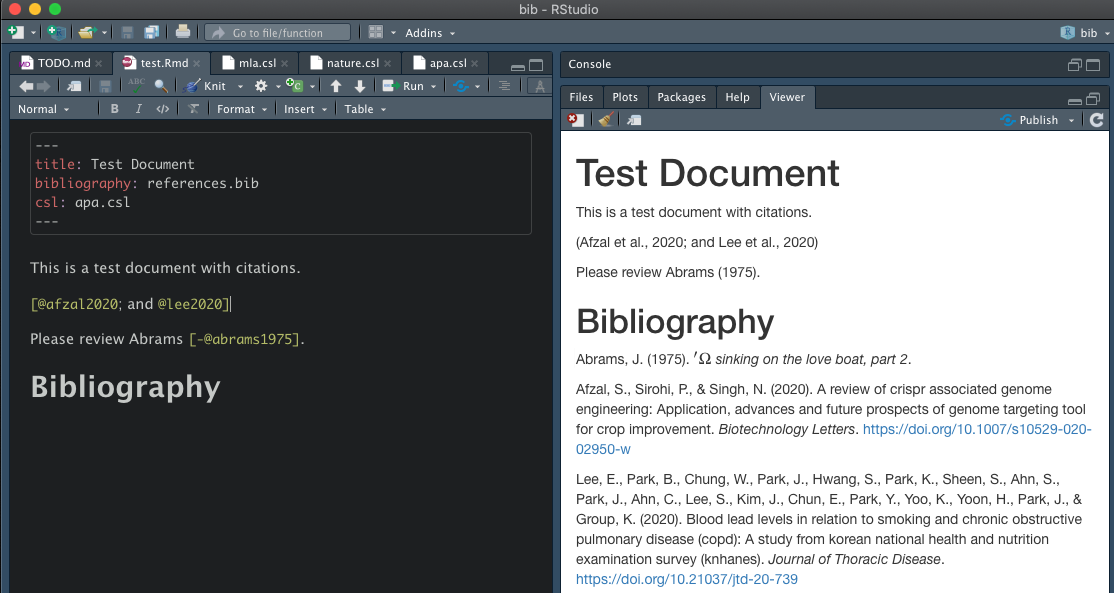Show Viewer content in new window
Screen dimensions: 1114x593
[634, 120]
